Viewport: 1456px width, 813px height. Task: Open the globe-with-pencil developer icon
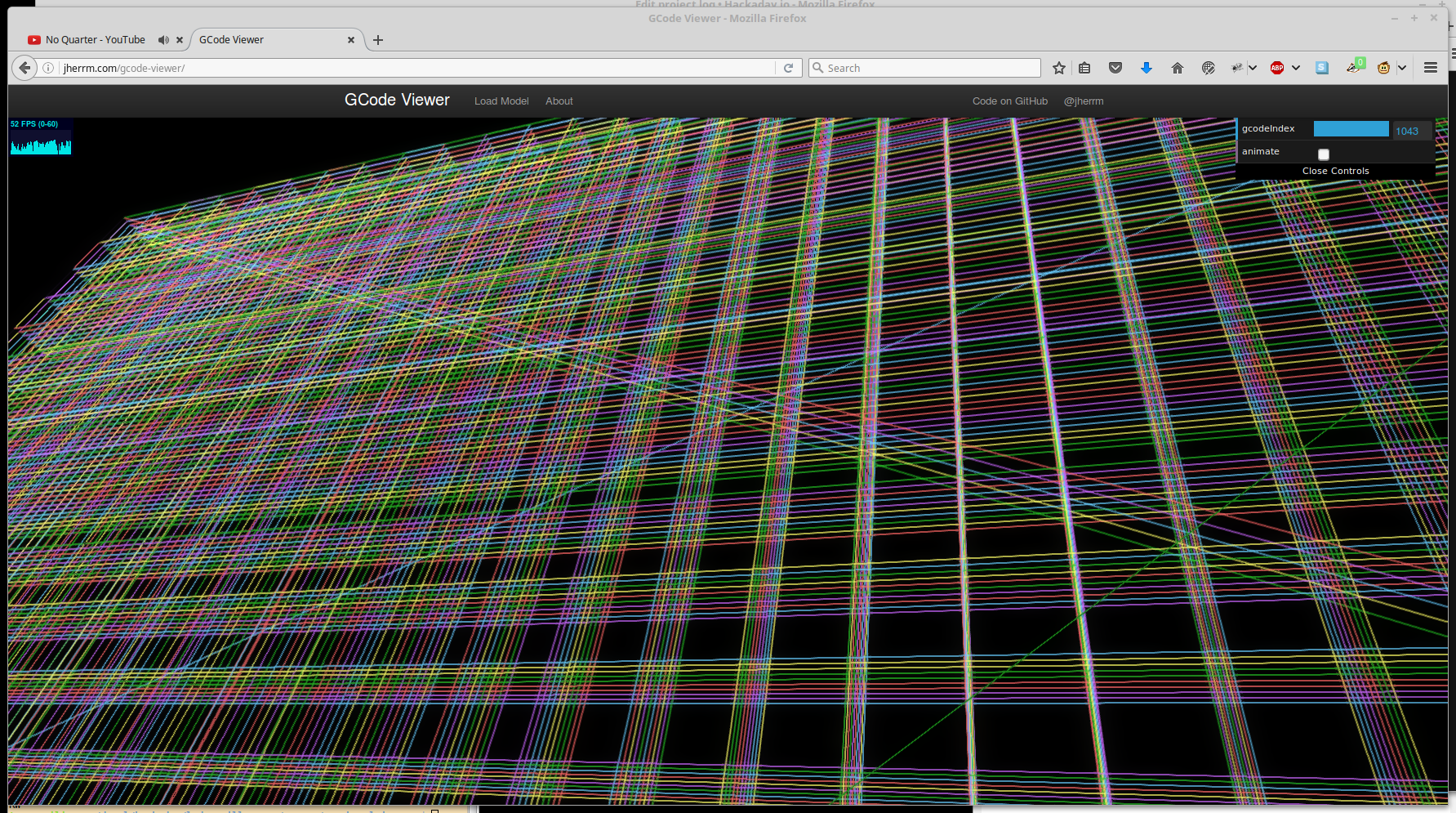coord(1209,68)
